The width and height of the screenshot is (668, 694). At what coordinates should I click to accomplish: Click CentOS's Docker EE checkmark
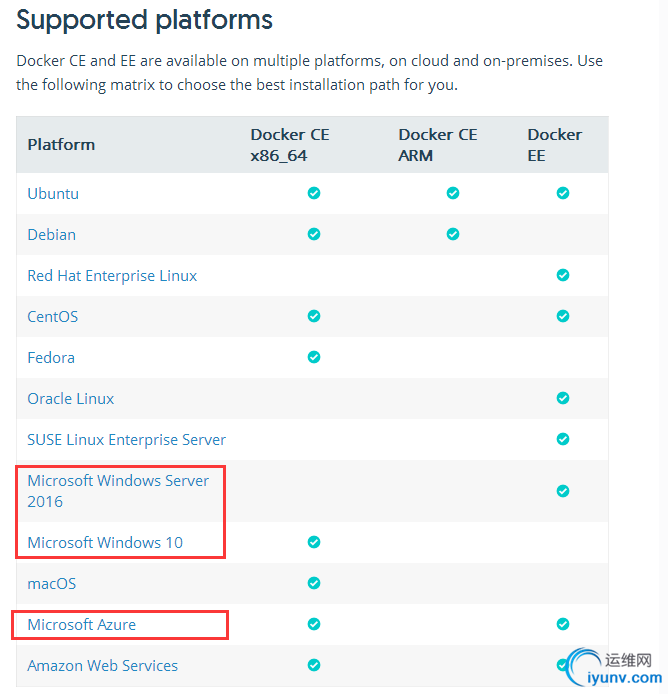pos(563,316)
